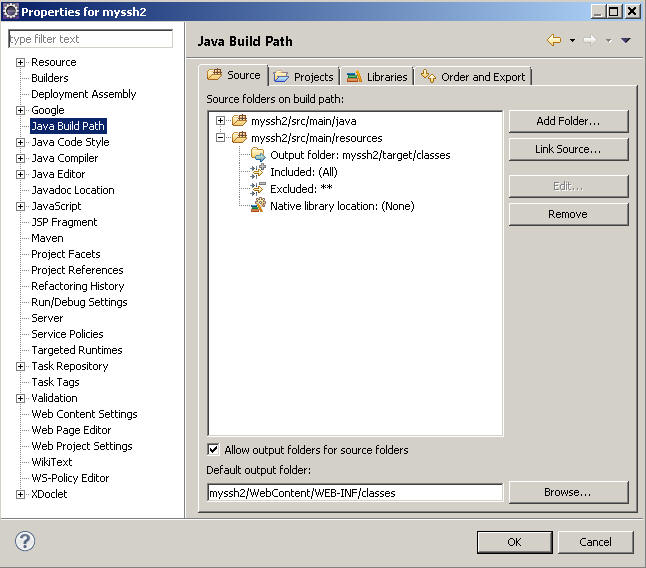Click the Properties window gear icon in title bar

point(11,11)
